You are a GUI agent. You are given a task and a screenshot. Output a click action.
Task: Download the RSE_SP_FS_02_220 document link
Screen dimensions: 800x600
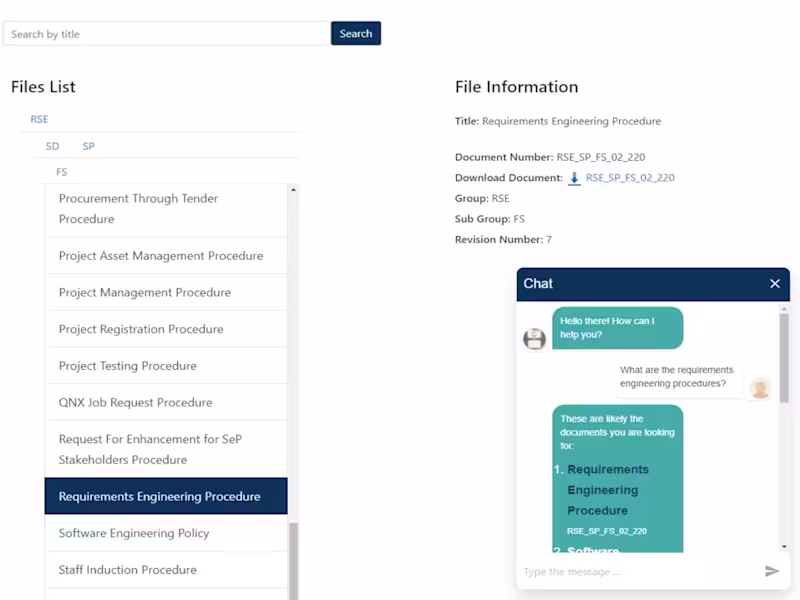[x=630, y=178]
